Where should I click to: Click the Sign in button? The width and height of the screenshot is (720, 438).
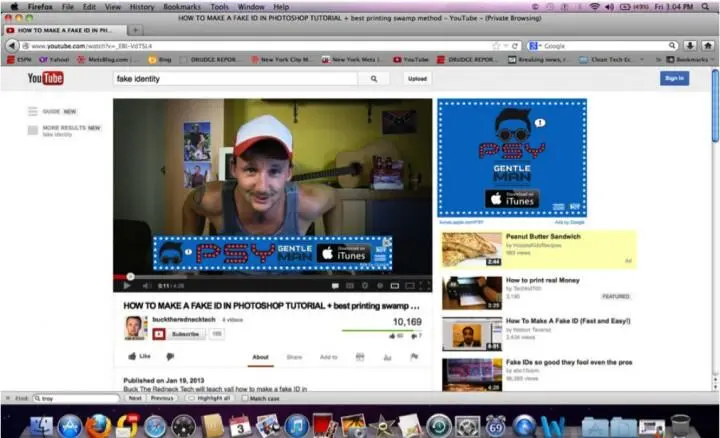pos(675,79)
